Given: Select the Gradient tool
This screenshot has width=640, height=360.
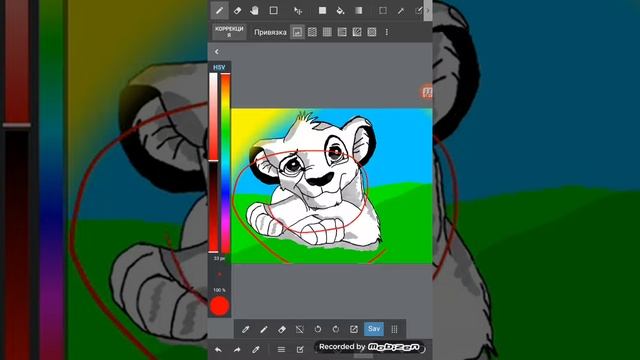Looking at the screenshot, I should [x=358, y=11].
